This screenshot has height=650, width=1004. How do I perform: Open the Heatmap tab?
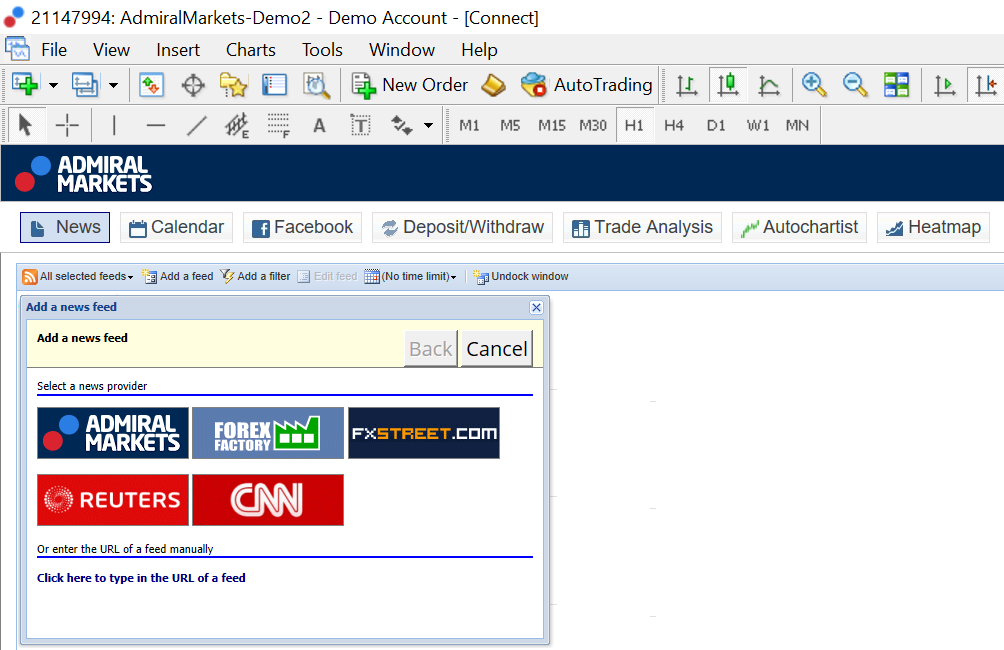(933, 227)
